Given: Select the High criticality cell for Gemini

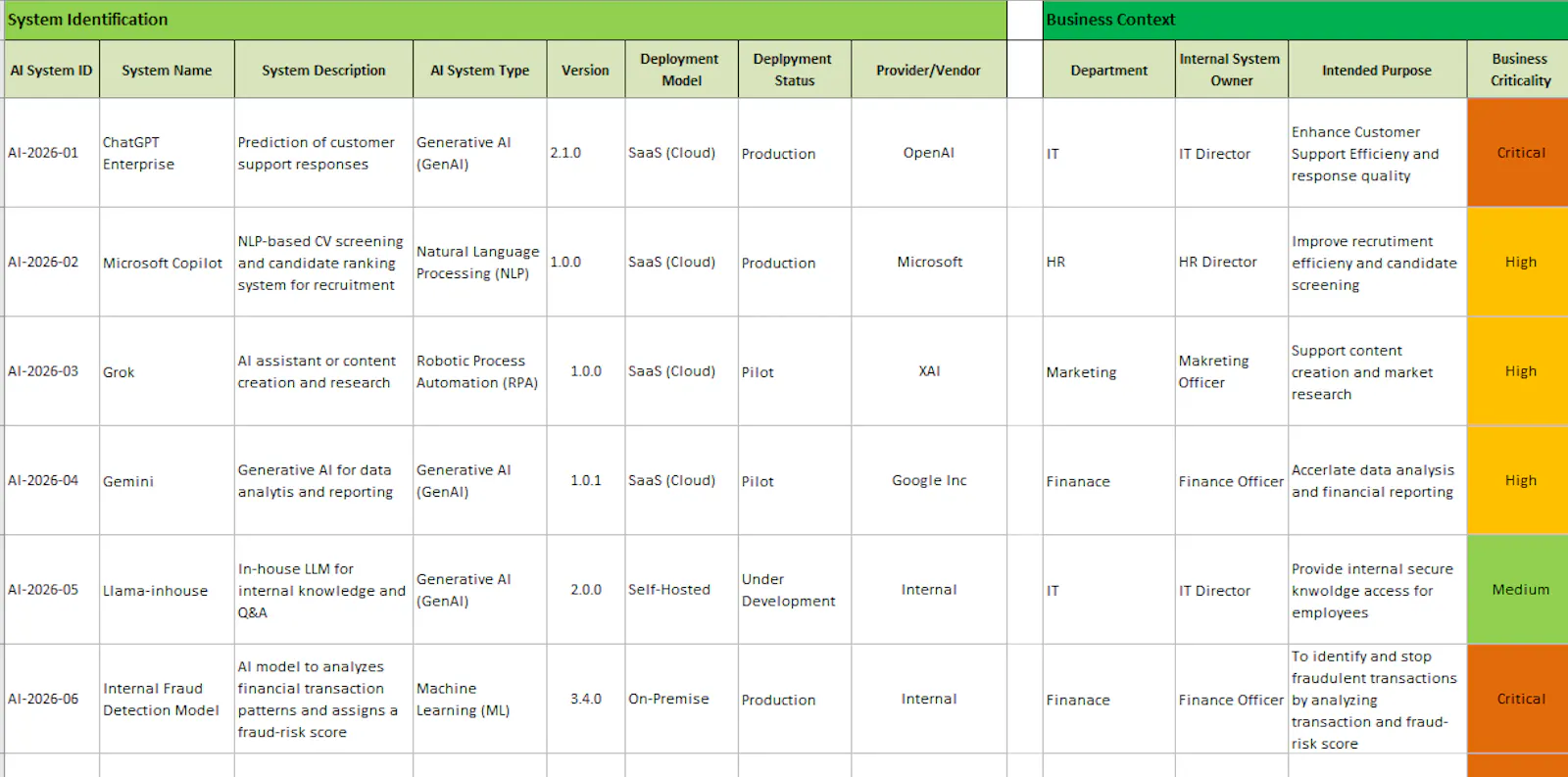Looking at the screenshot, I should (1518, 480).
